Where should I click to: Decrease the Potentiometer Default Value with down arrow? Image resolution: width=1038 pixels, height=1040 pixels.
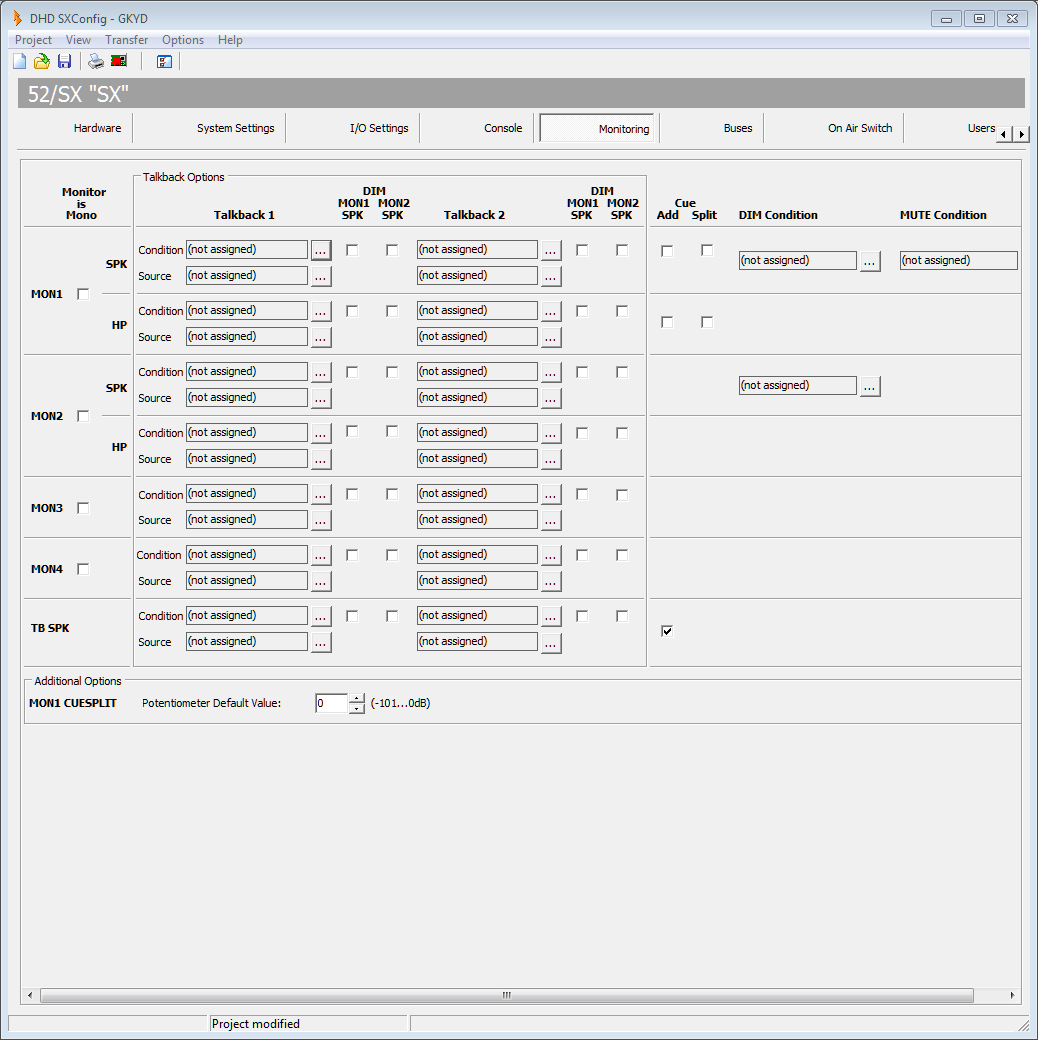(x=357, y=708)
